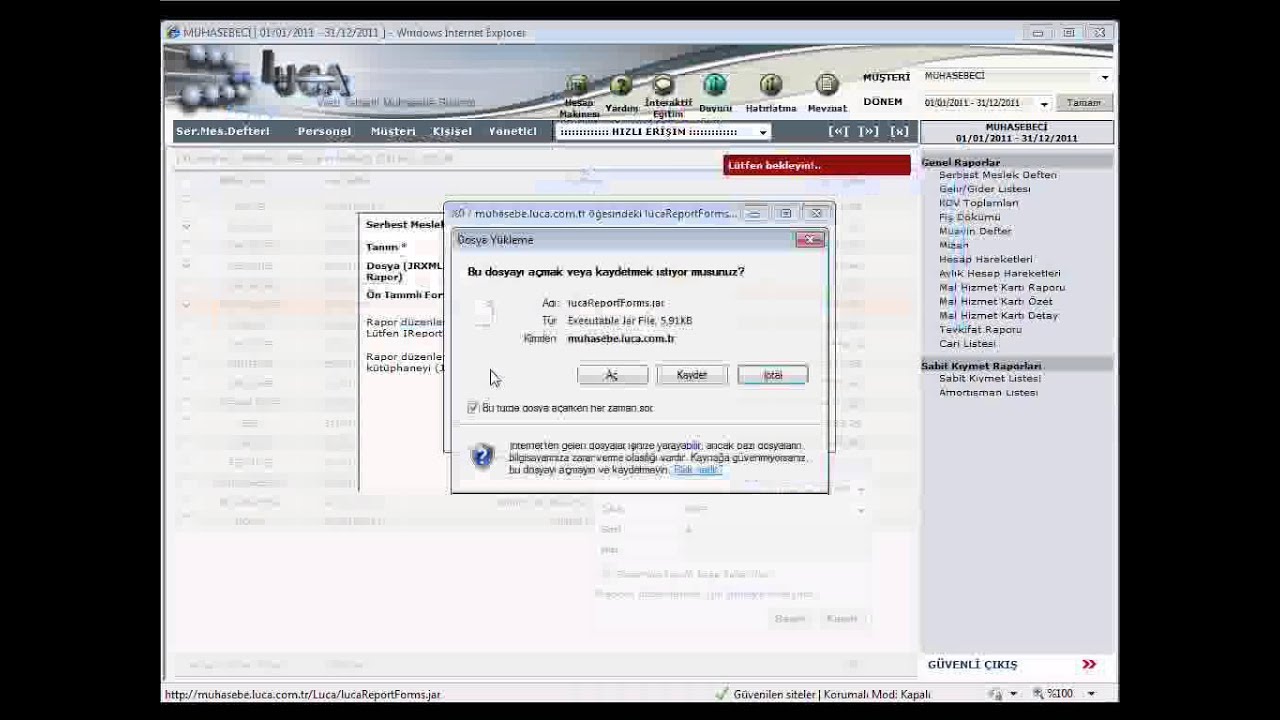This screenshot has height=720, width=1280.
Task: Open Gelir/Gider Listesi report
Action: pos(984,189)
